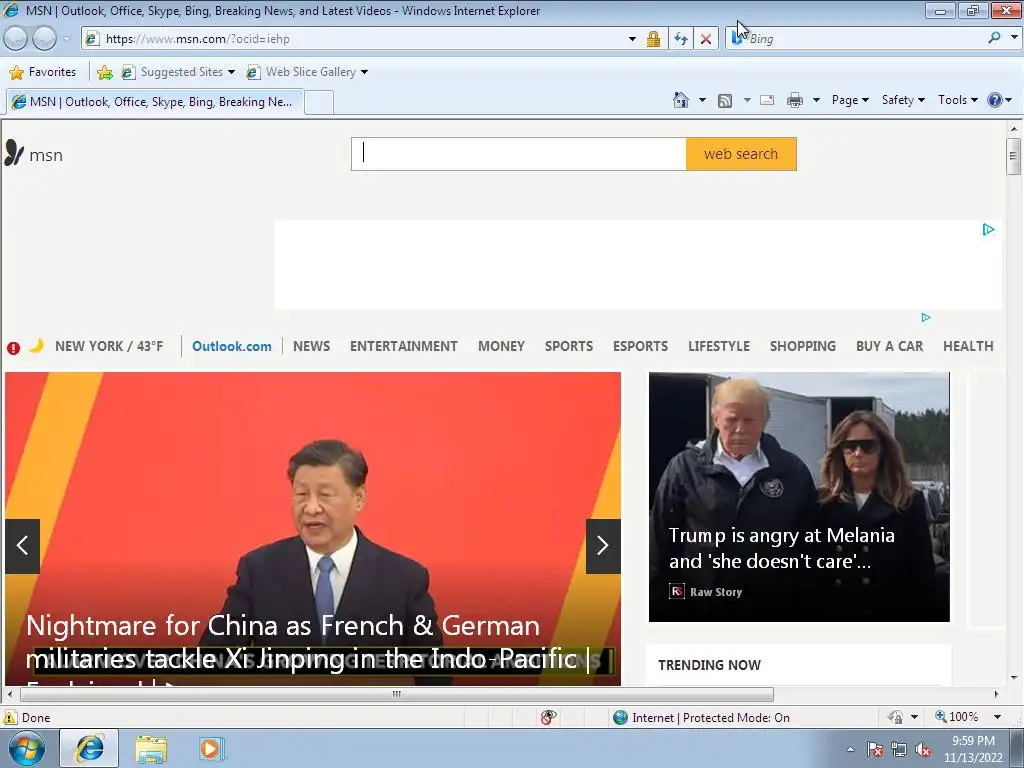Viewport: 1024px width, 768px height.
Task: Click the Help question mark icon
Action: click(x=995, y=100)
